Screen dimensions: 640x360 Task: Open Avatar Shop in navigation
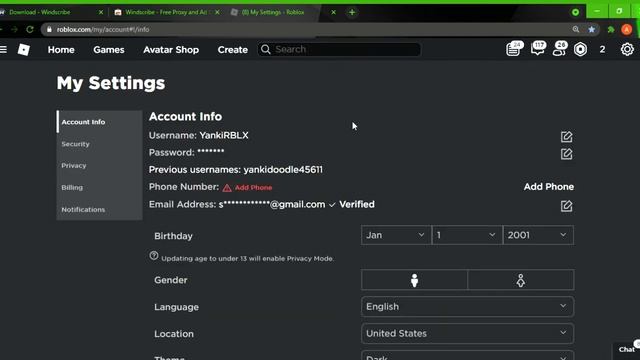(x=171, y=49)
